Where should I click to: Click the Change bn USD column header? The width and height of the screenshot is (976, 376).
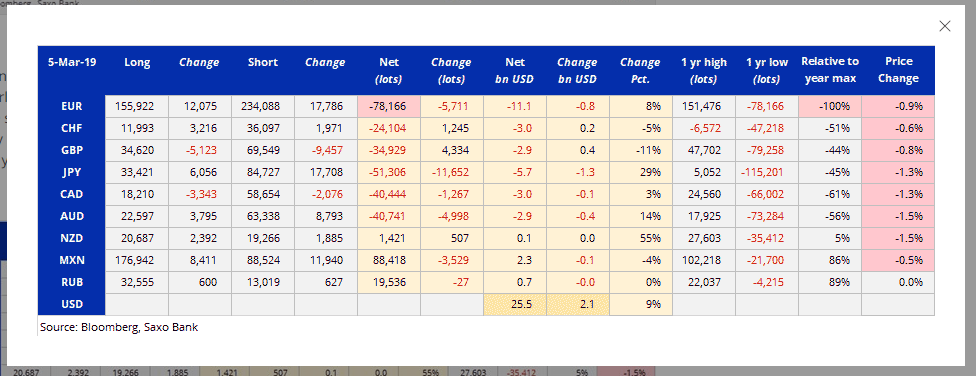tap(578, 70)
